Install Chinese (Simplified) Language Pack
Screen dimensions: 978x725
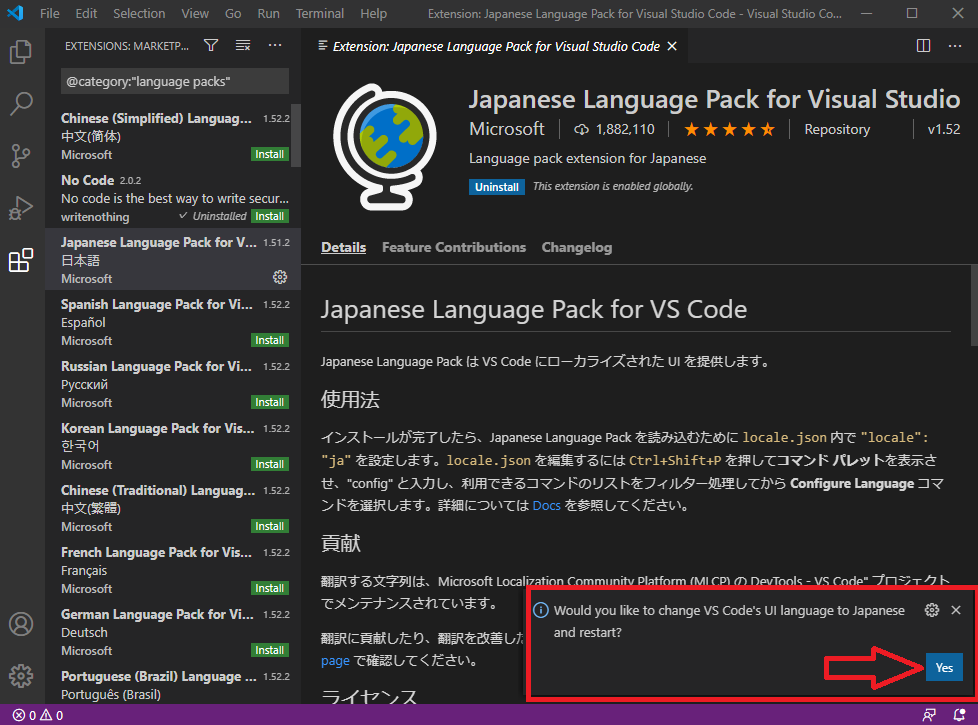pos(269,154)
